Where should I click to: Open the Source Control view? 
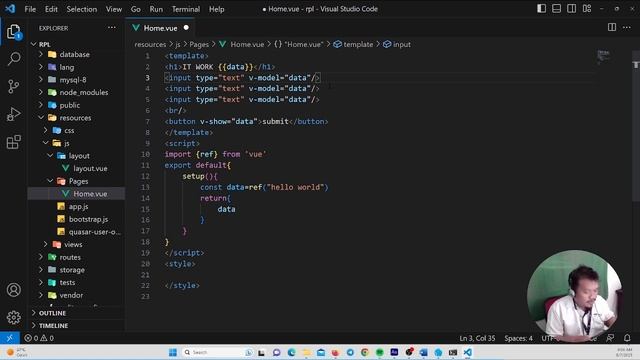[x=13, y=87]
